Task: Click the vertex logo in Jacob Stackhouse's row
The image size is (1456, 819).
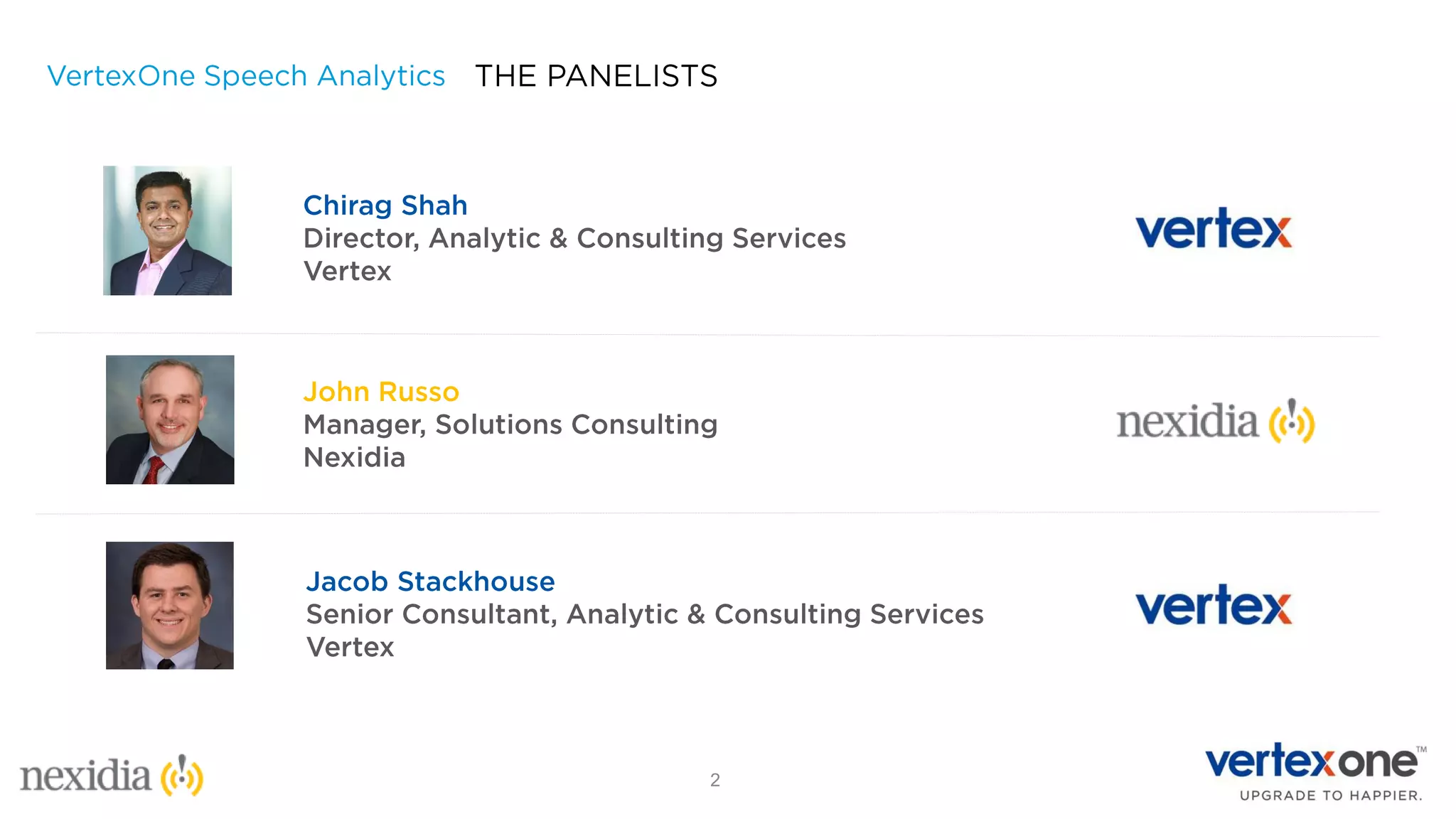Action: 1213,606
